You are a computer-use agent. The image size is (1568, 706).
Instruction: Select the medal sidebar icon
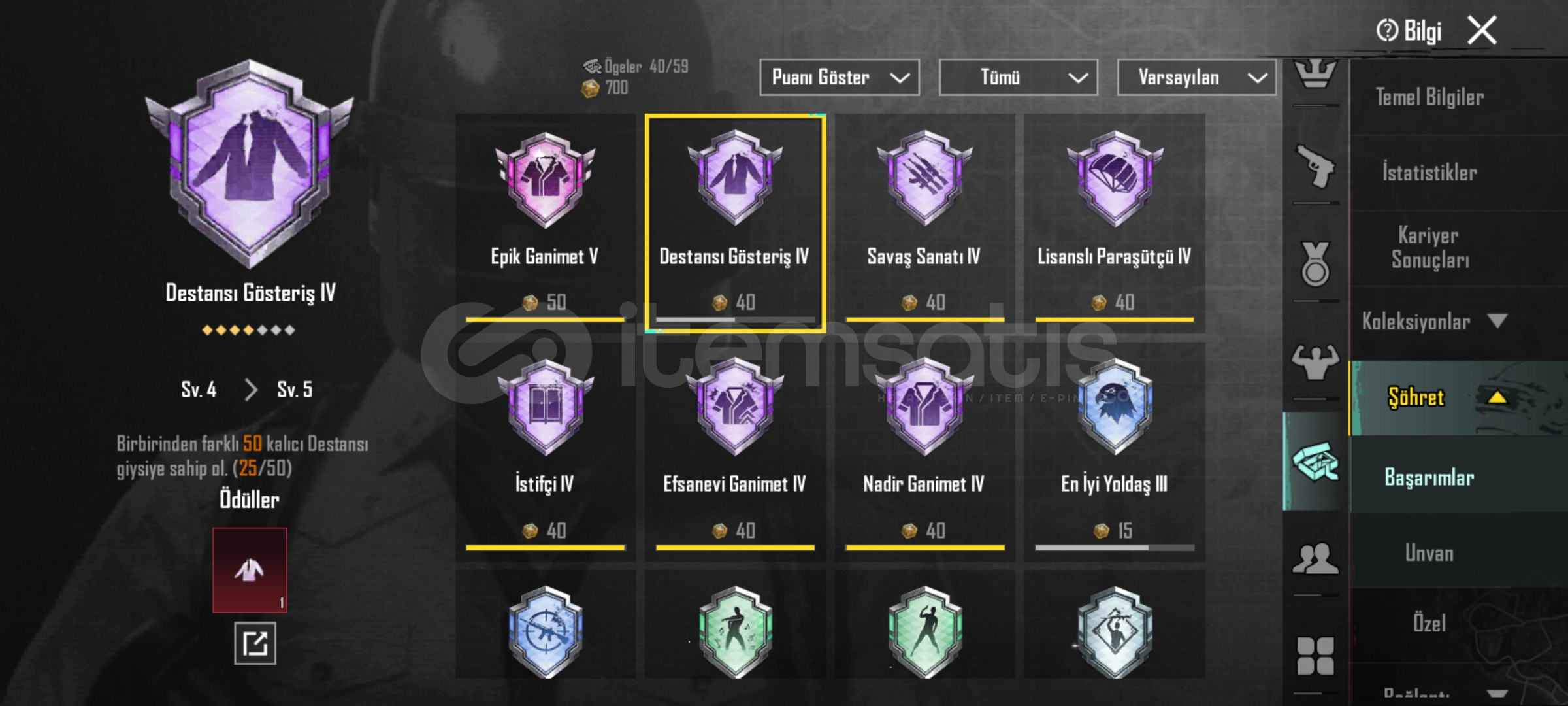(x=1315, y=264)
